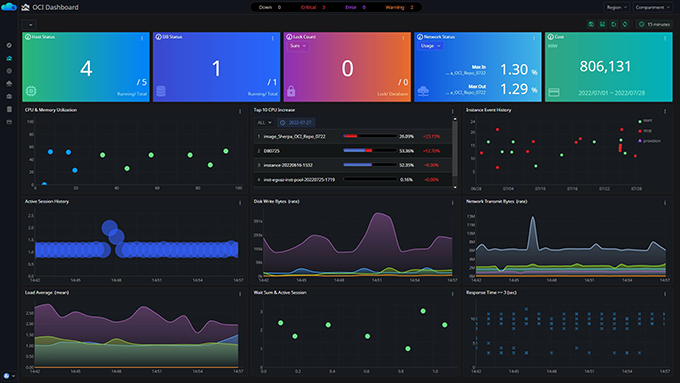Click the rightmost green refresh toolbar icon

(625, 24)
